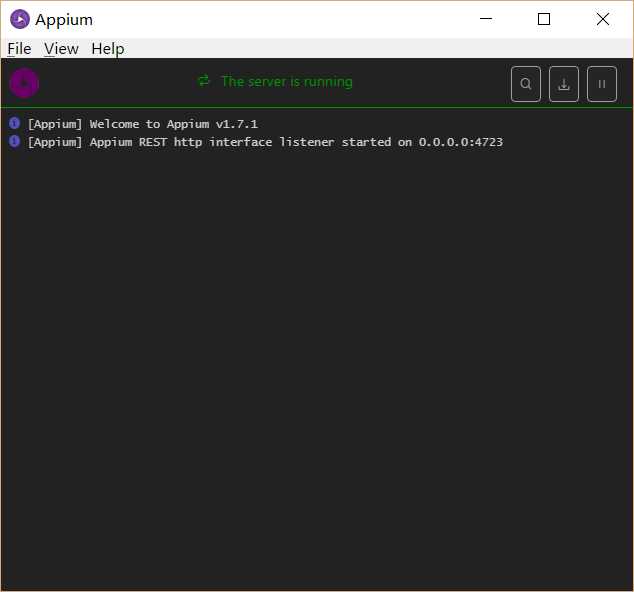Screen dimensions: 634x592
Task: Click the Appium icon in the title bar
Action: click(20, 19)
